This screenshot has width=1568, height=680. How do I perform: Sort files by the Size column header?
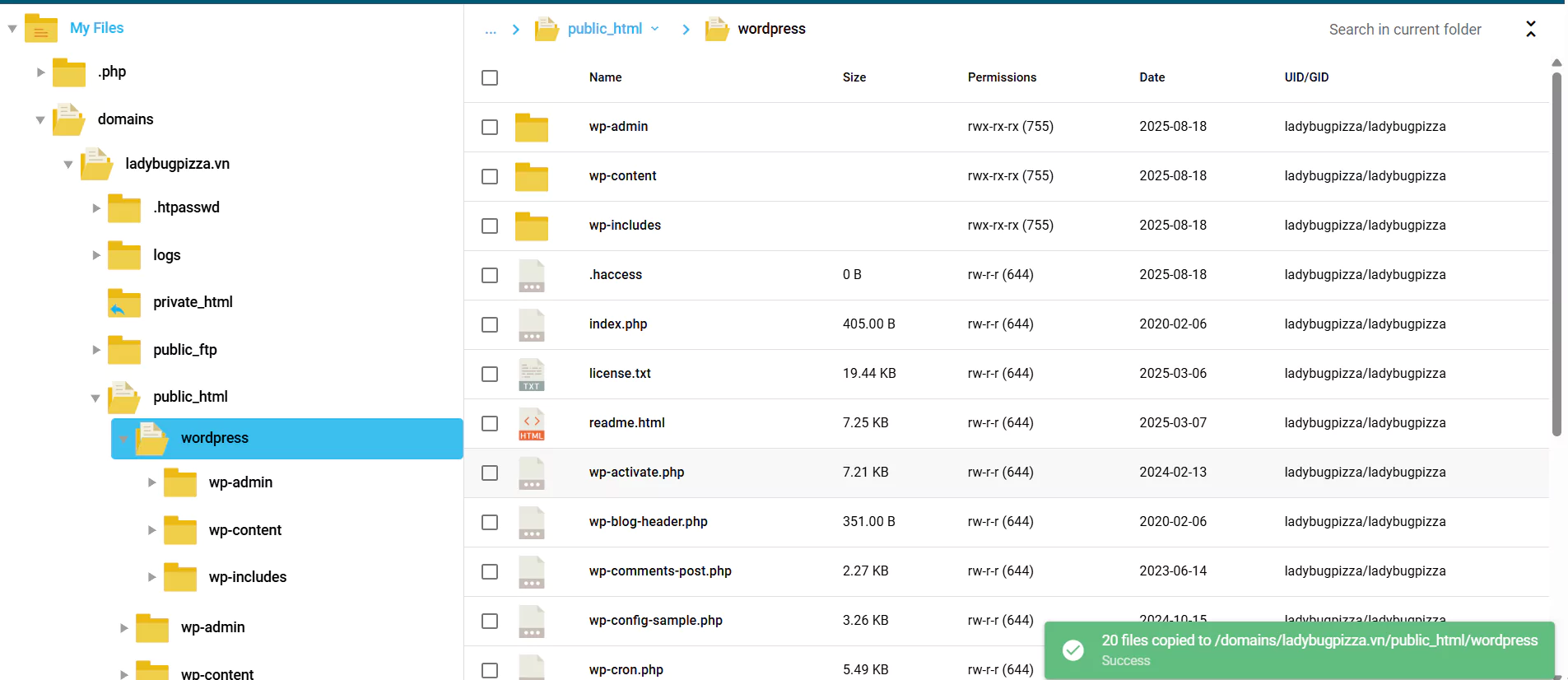854,77
